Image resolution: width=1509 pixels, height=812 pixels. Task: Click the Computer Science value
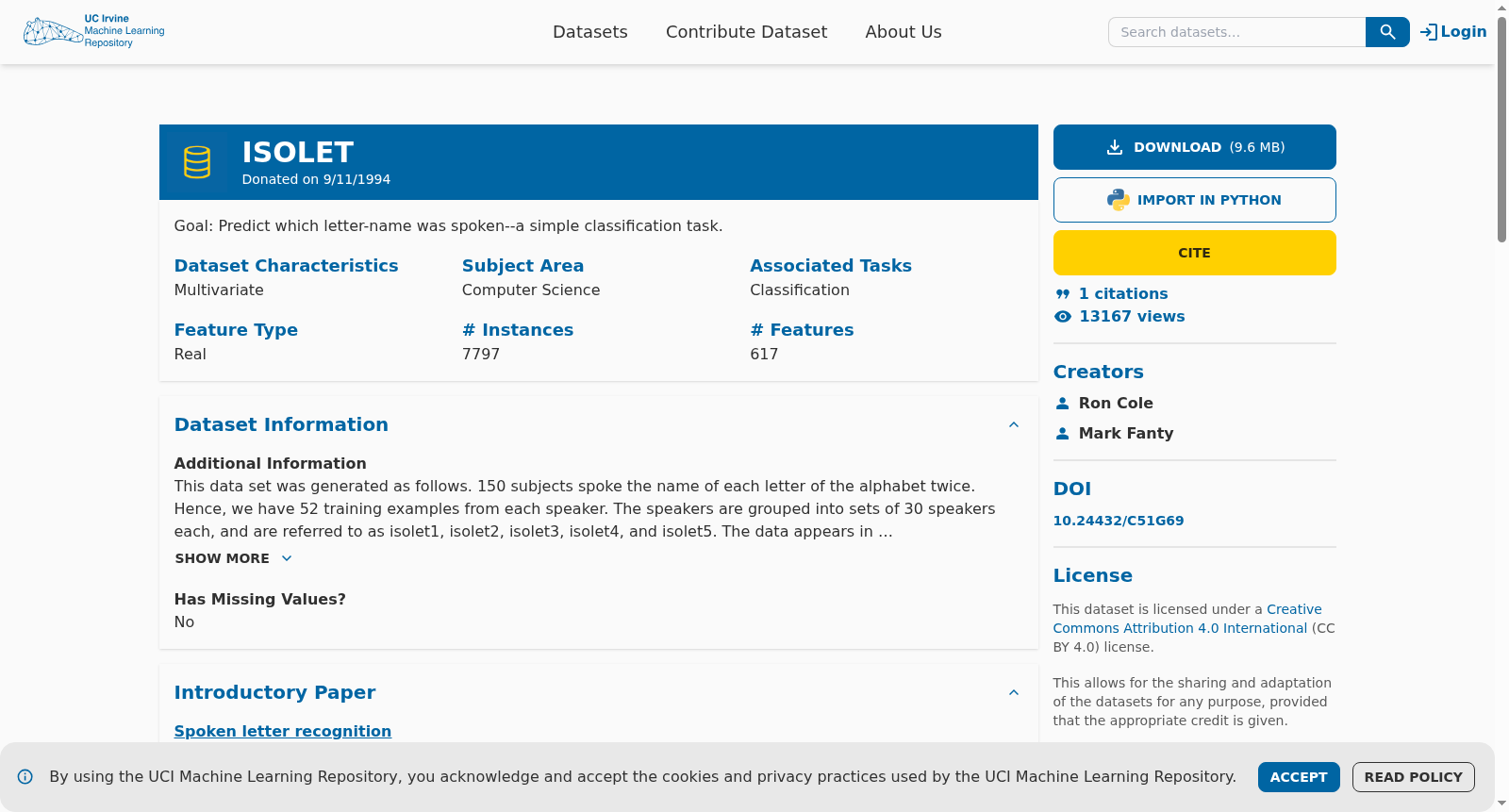tap(531, 290)
